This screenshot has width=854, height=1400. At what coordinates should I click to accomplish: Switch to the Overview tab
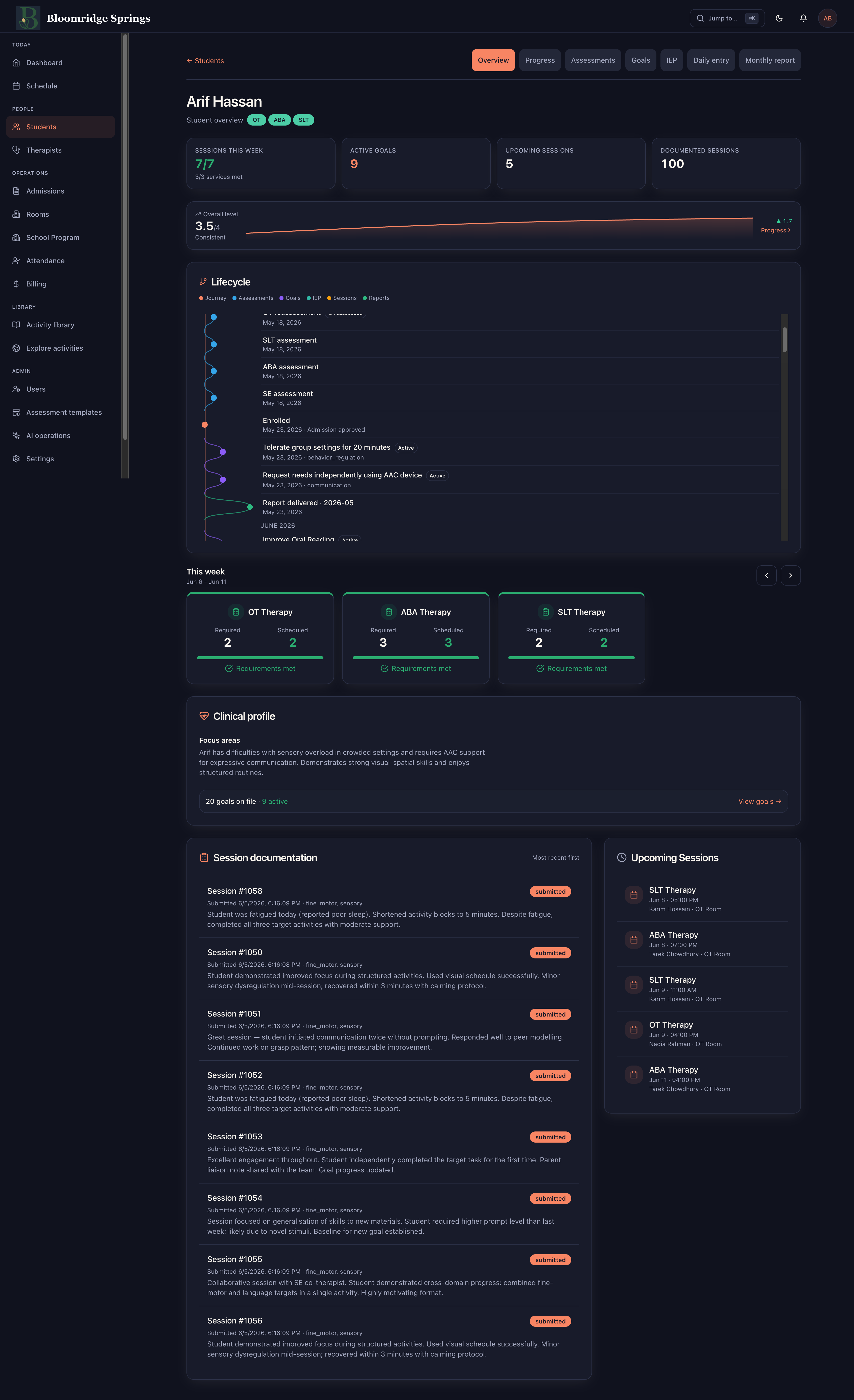coord(493,60)
